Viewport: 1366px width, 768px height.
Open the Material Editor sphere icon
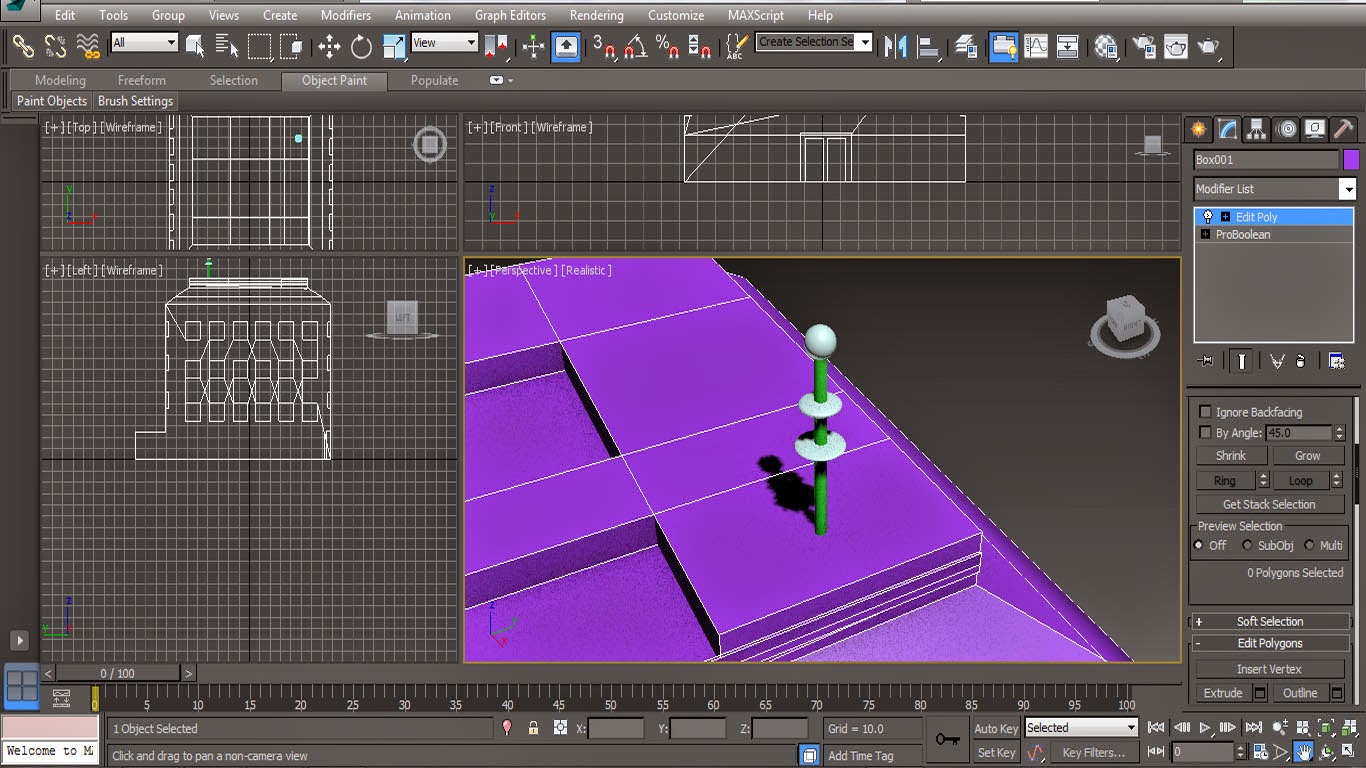1106,46
